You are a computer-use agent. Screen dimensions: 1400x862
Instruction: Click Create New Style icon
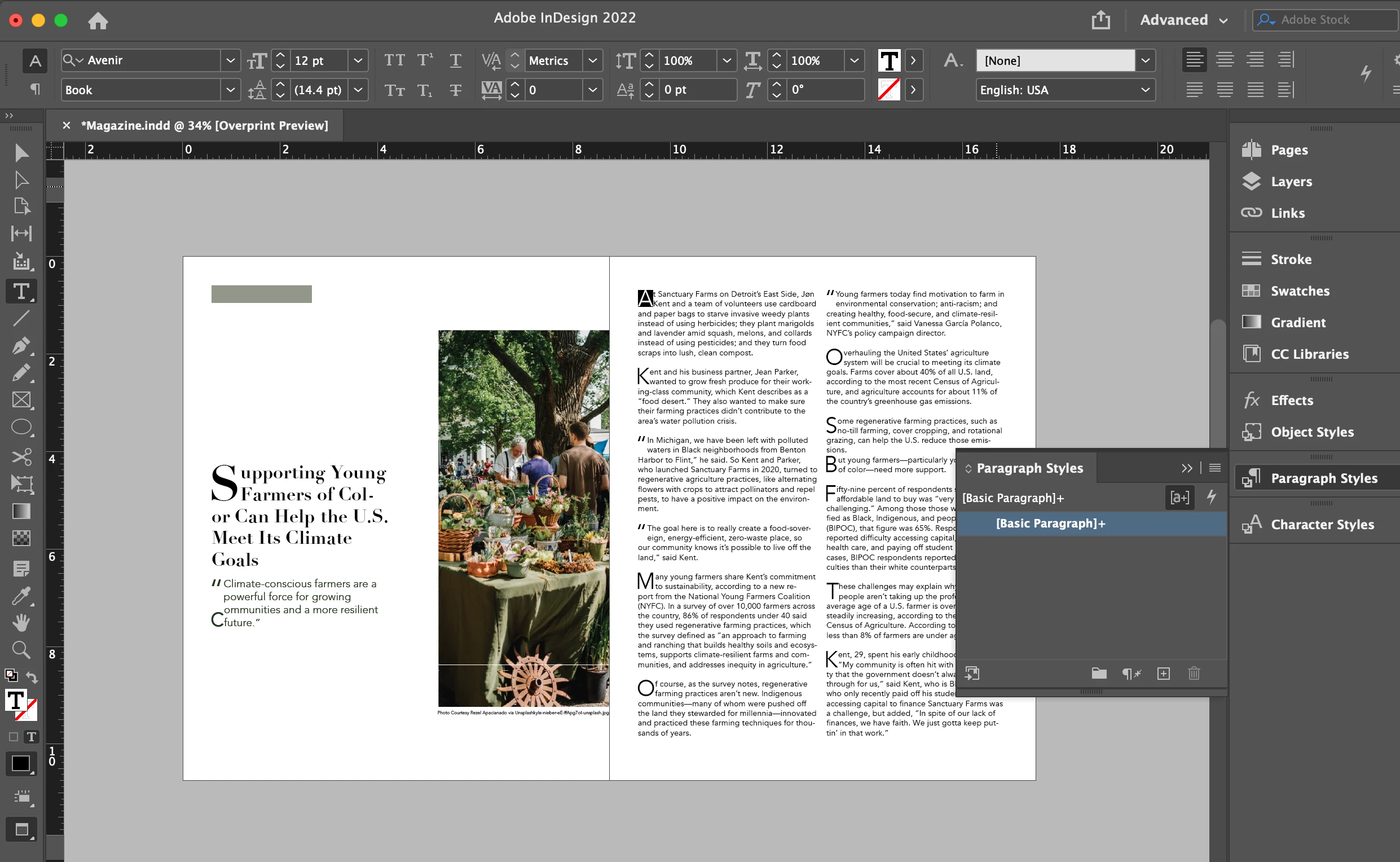click(x=1164, y=674)
